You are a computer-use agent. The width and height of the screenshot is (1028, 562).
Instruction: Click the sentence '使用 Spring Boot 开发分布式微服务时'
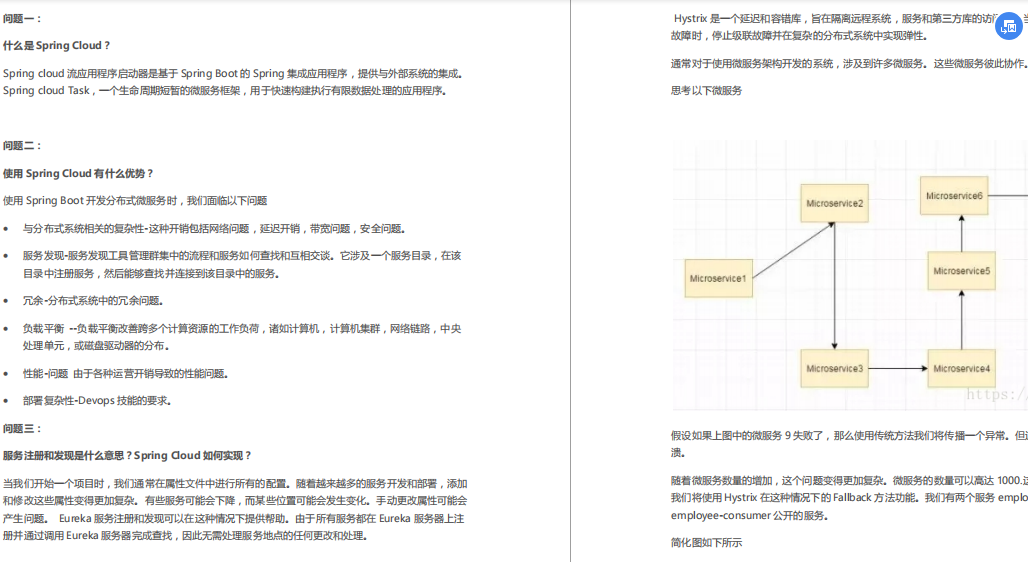[90, 201]
